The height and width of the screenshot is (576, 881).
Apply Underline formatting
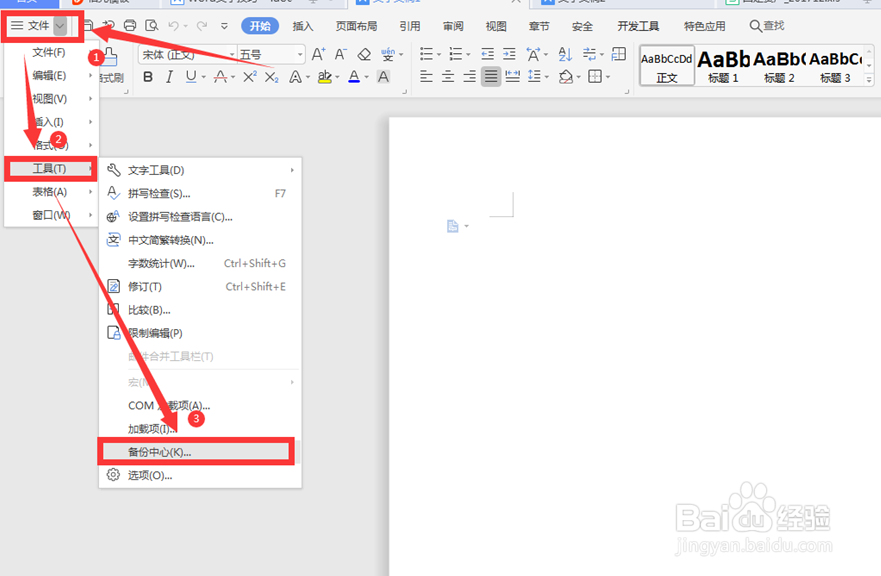click(191, 77)
